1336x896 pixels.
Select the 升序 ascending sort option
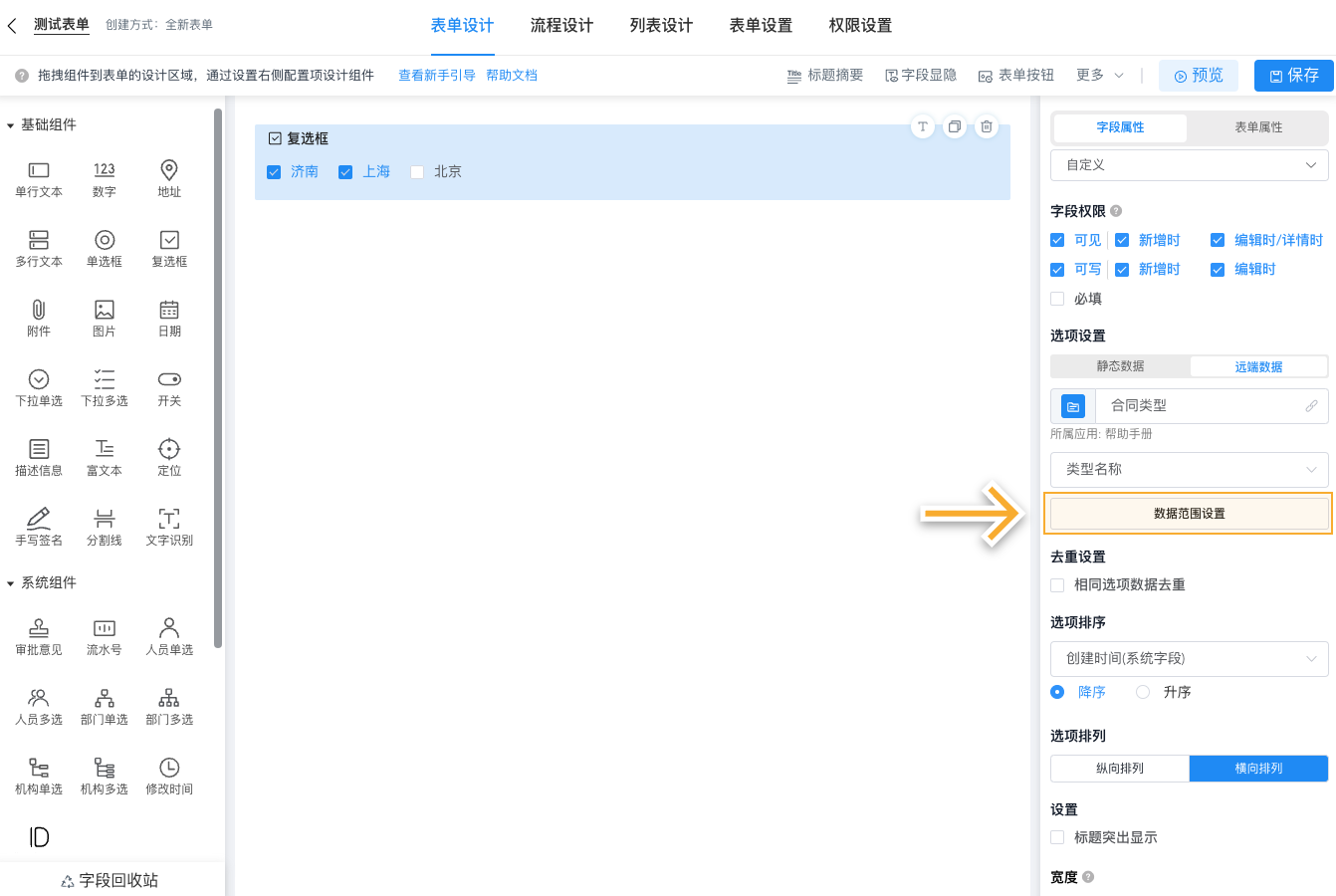(x=1142, y=691)
